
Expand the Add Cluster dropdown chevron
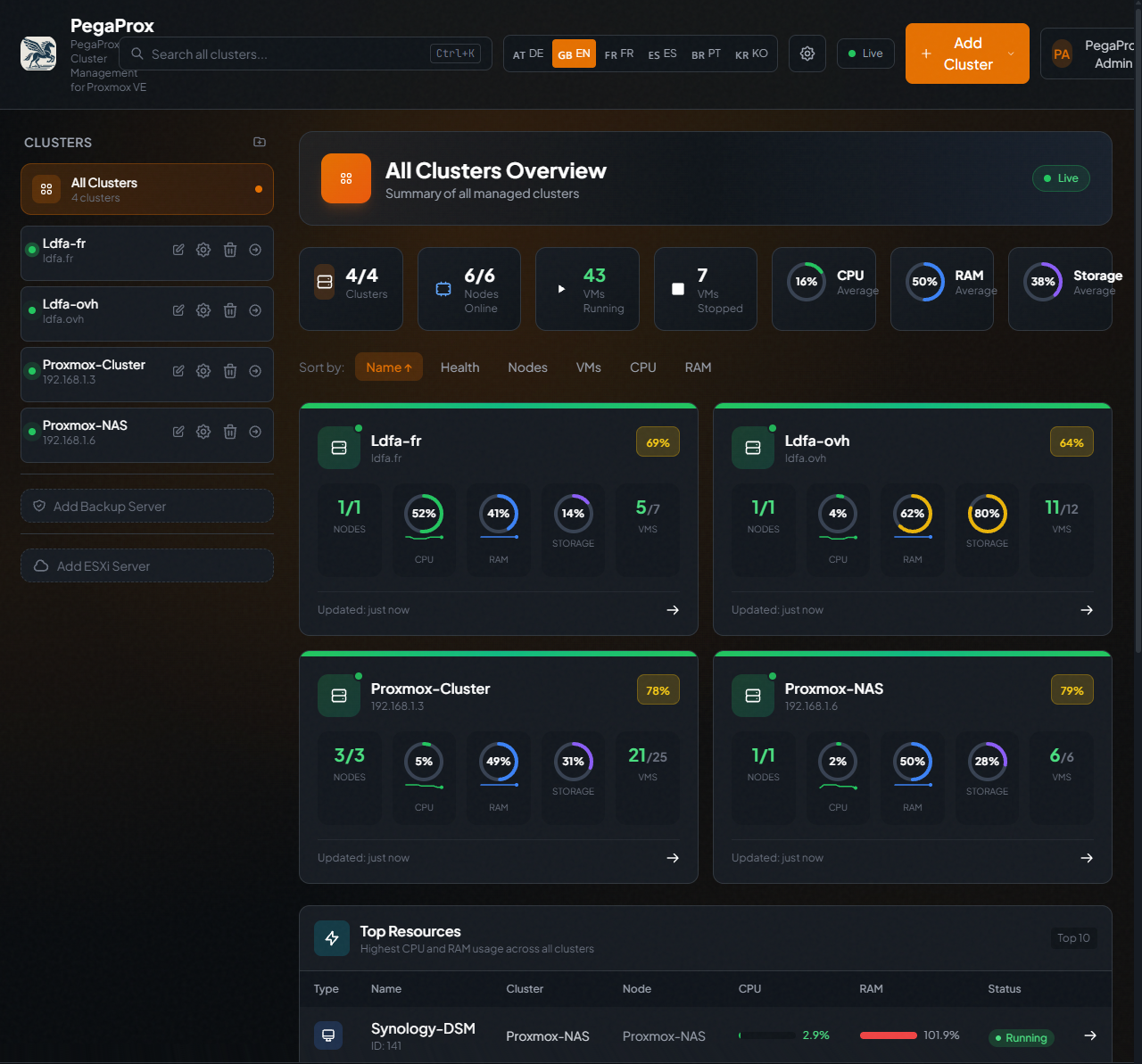[1011, 54]
